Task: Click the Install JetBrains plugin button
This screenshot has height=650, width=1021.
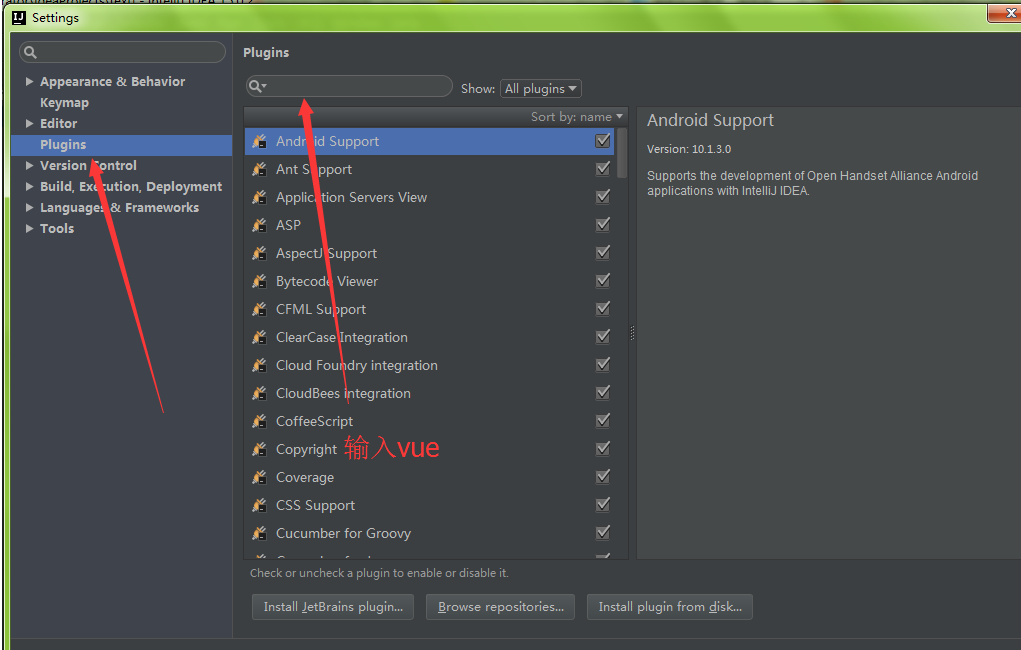Action: point(333,607)
